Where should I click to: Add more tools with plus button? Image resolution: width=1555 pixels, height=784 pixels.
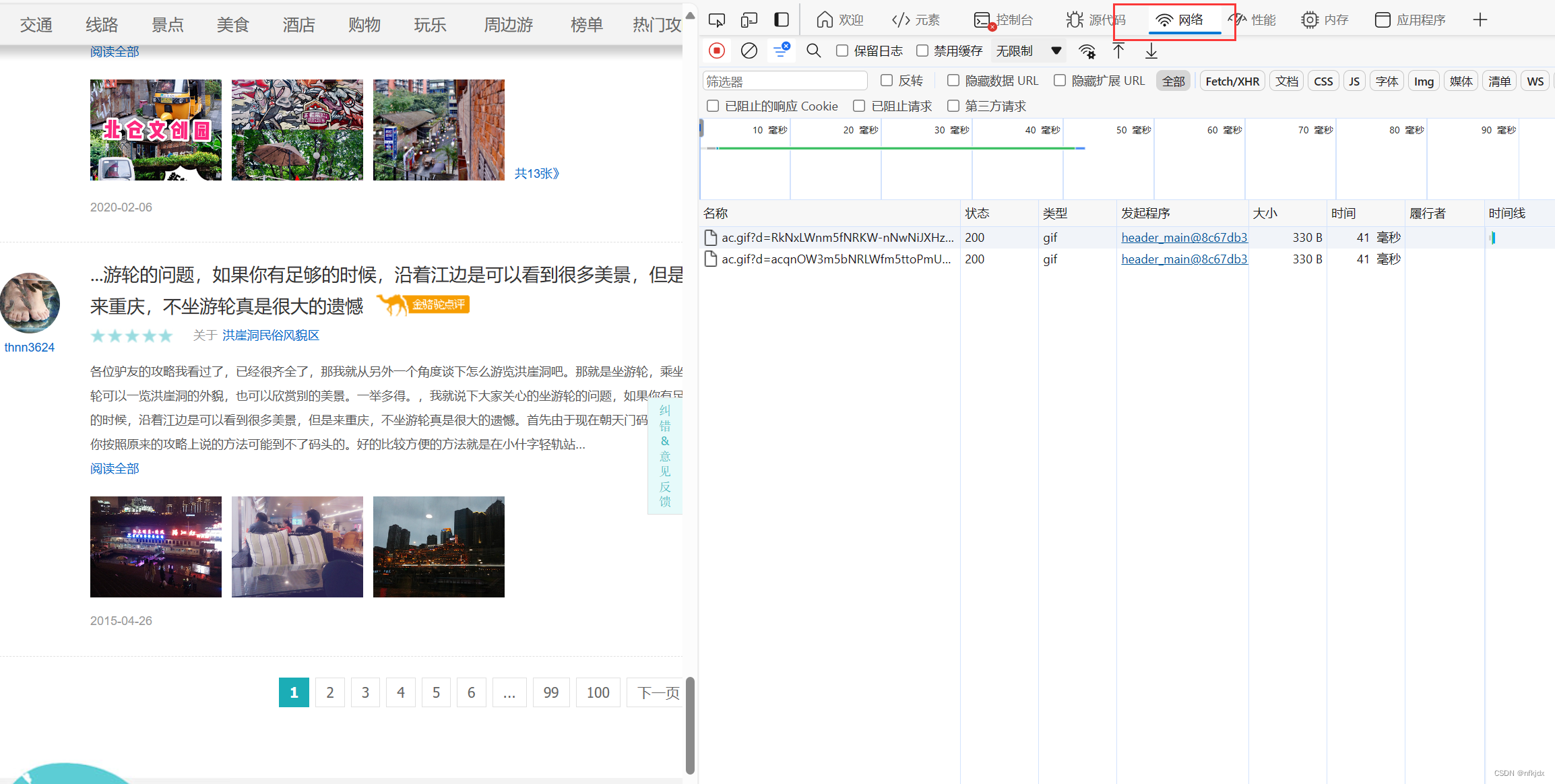click(x=1480, y=20)
